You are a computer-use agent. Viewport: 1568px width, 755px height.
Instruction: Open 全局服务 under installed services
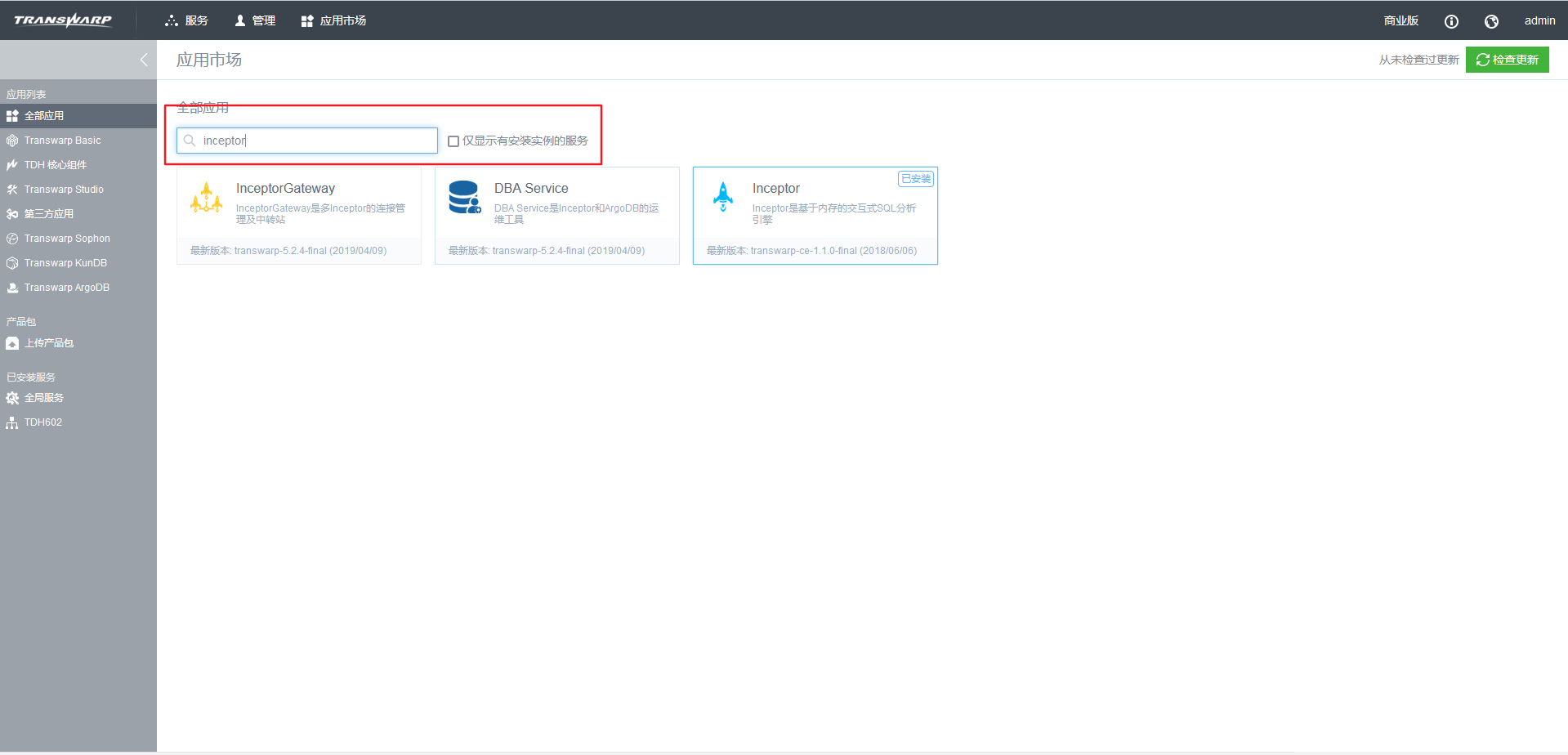[43, 398]
